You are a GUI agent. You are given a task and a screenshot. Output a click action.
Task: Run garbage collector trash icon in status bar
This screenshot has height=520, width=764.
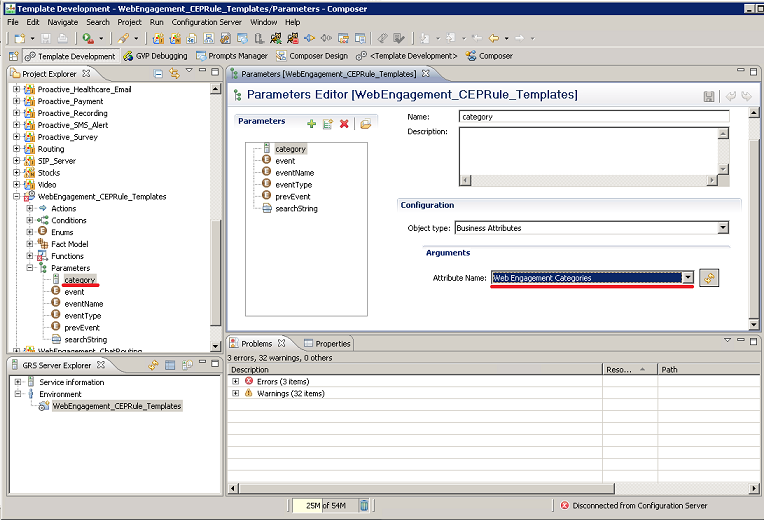tap(364, 506)
